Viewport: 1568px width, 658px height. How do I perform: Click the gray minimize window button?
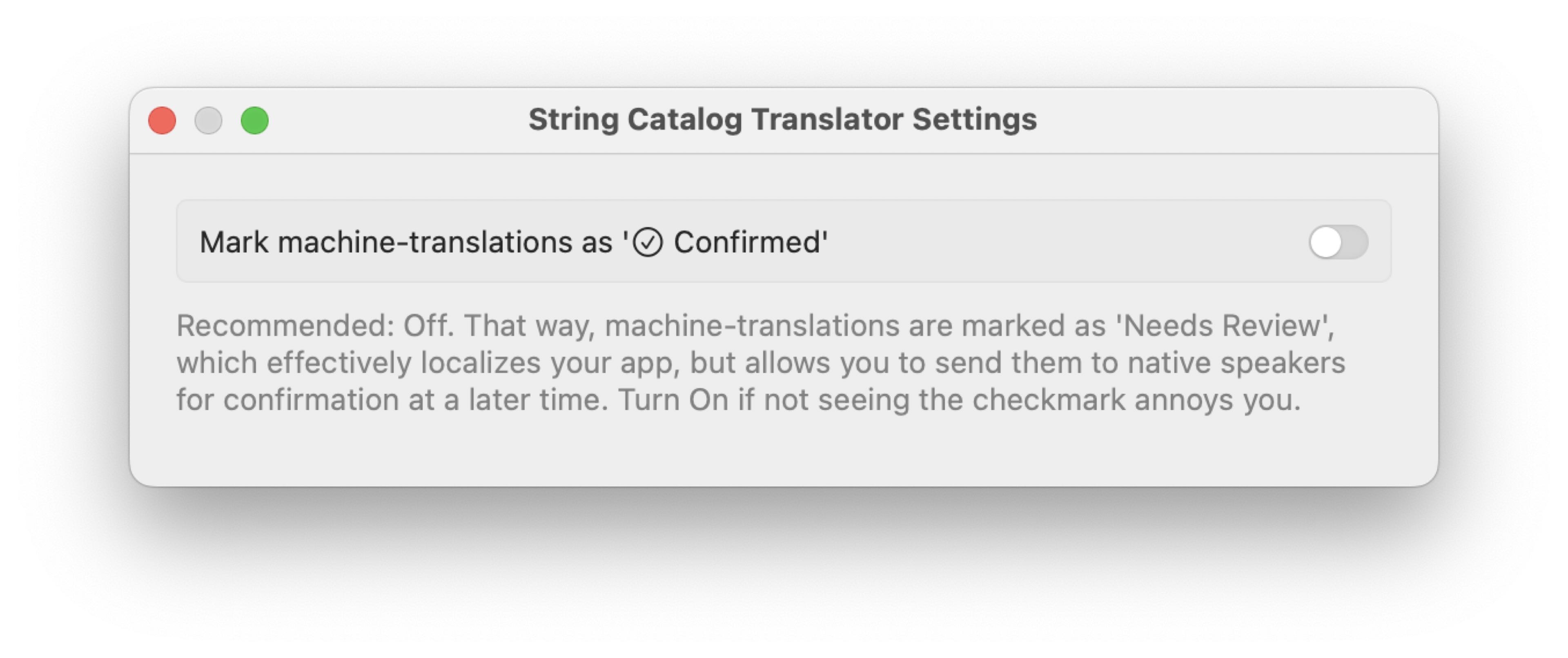pos(208,120)
